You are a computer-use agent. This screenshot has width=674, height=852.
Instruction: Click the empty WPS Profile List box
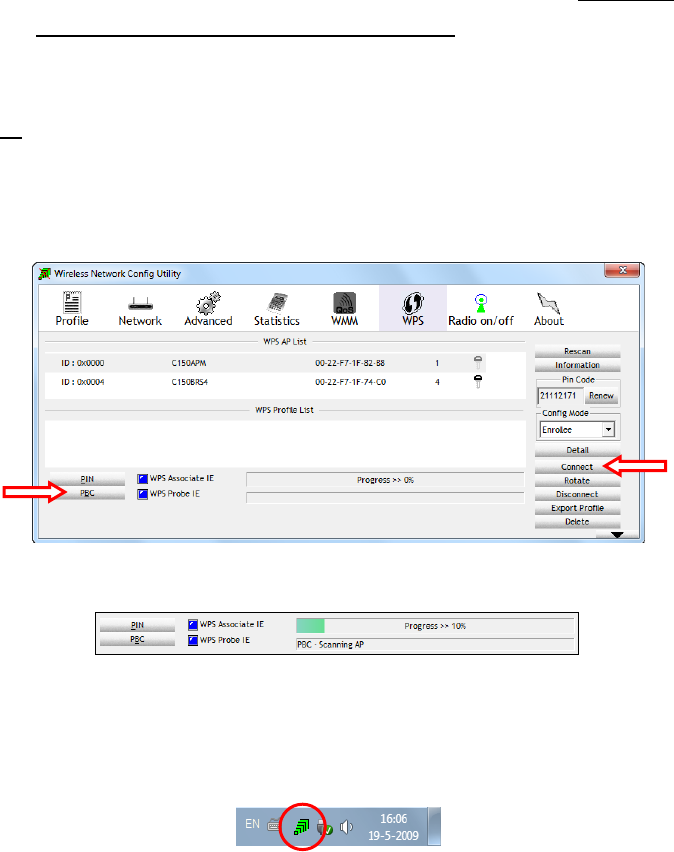[x=285, y=443]
